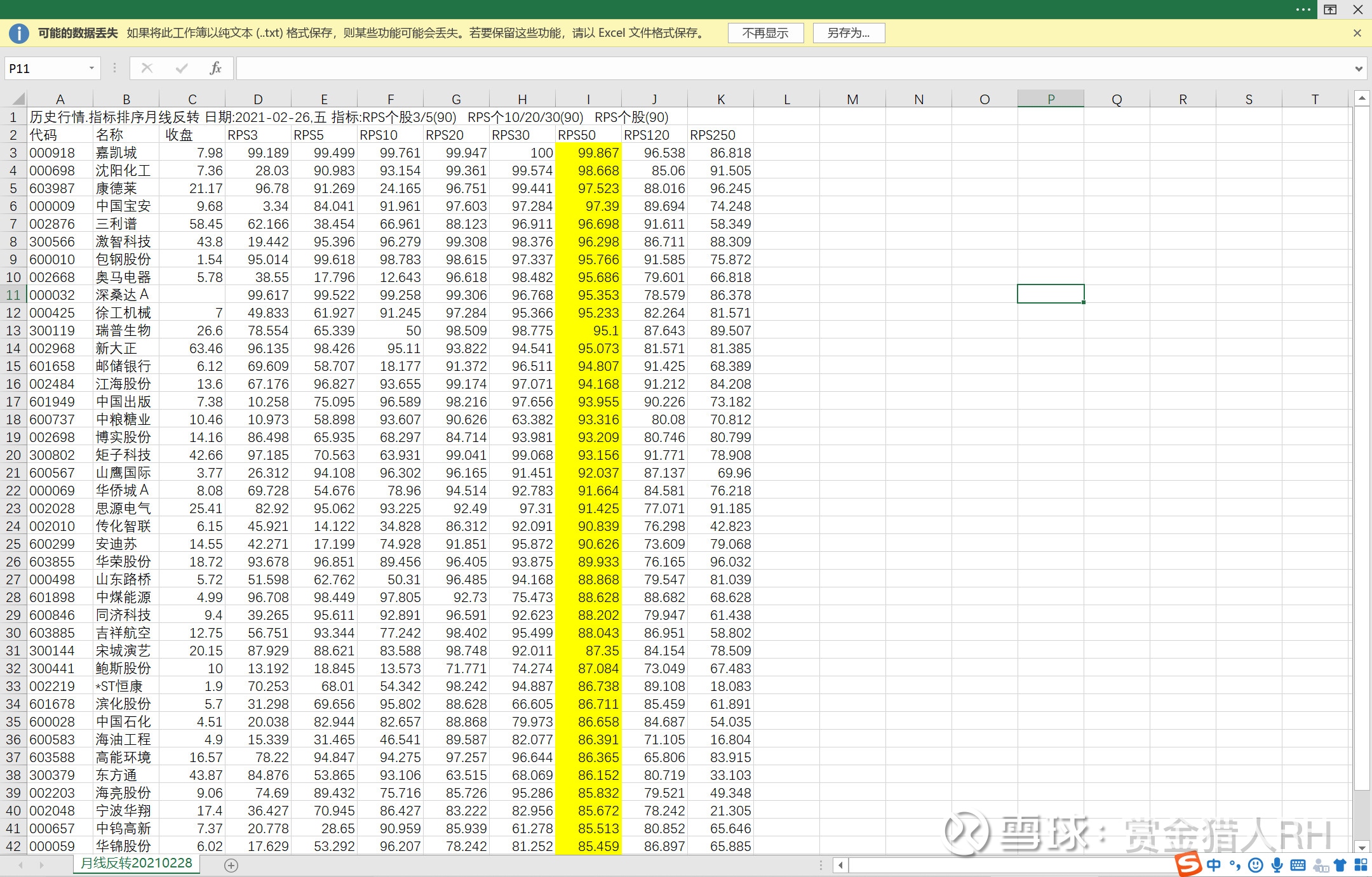Click the next sheet navigation arrow
This screenshot has width=1372, height=877.
[42, 865]
